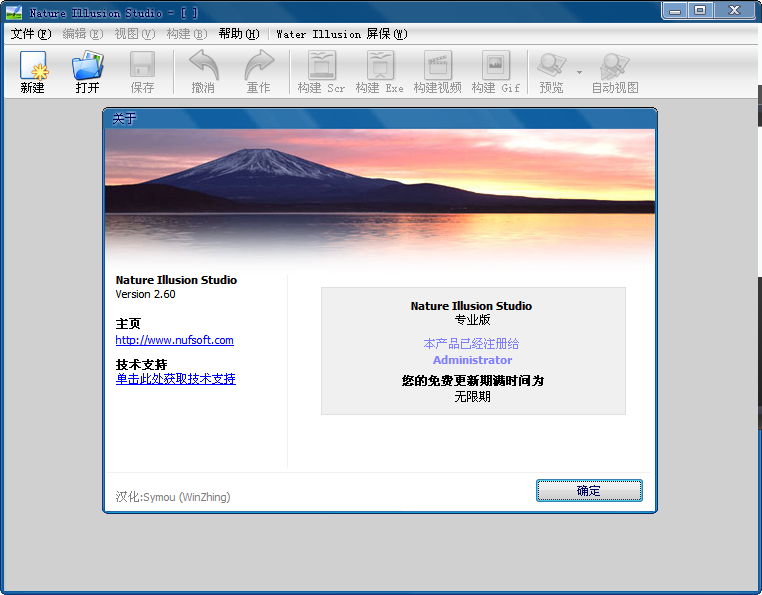Click the Mount Fuji sunset banner image
The image size is (762, 595).
pyautogui.click(x=380, y=199)
